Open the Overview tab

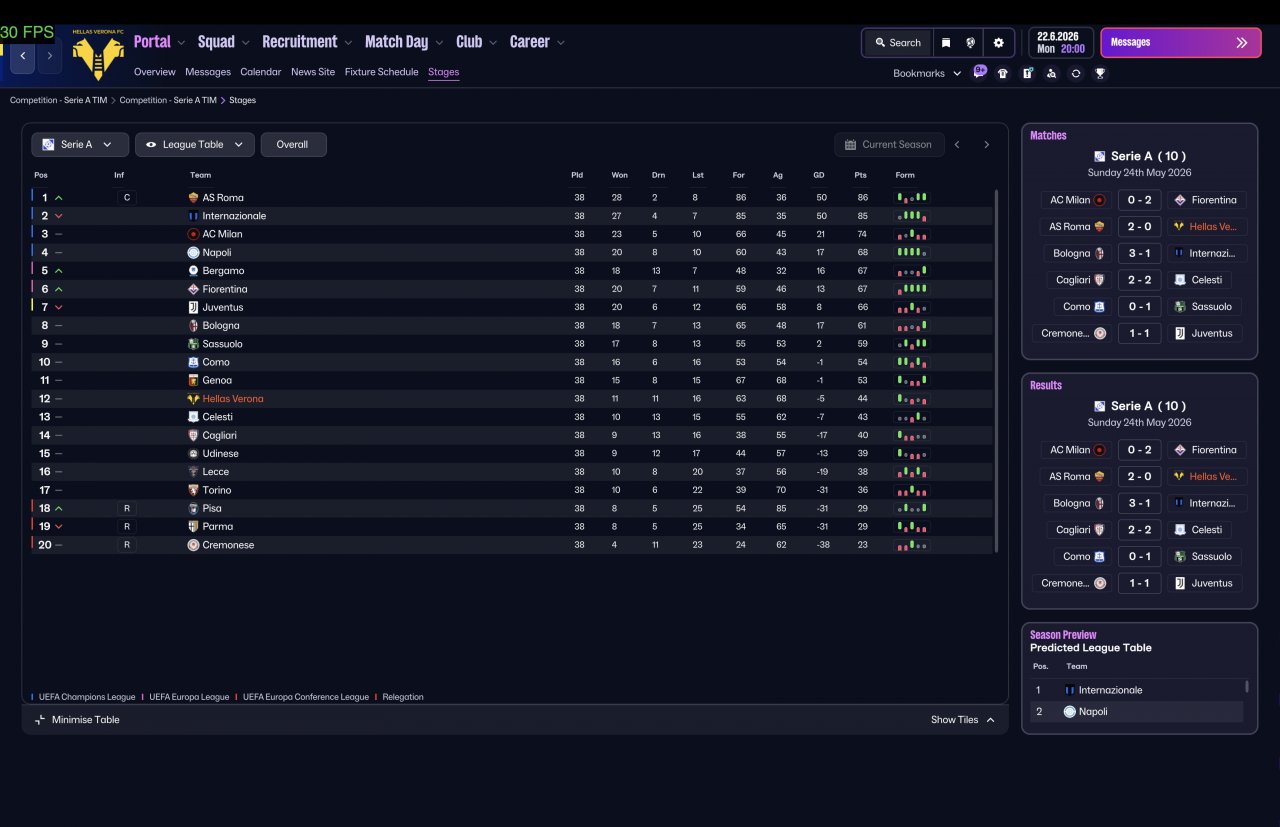pos(155,72)
